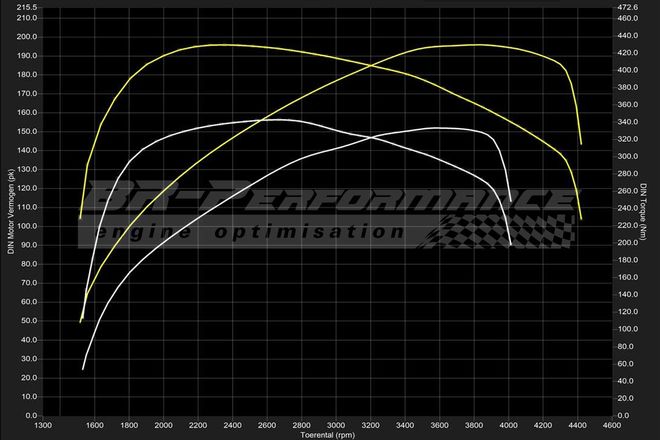Click the 2600 rpm axis label
The width and height of the screenshot is (660, 440).
point(267,426)
